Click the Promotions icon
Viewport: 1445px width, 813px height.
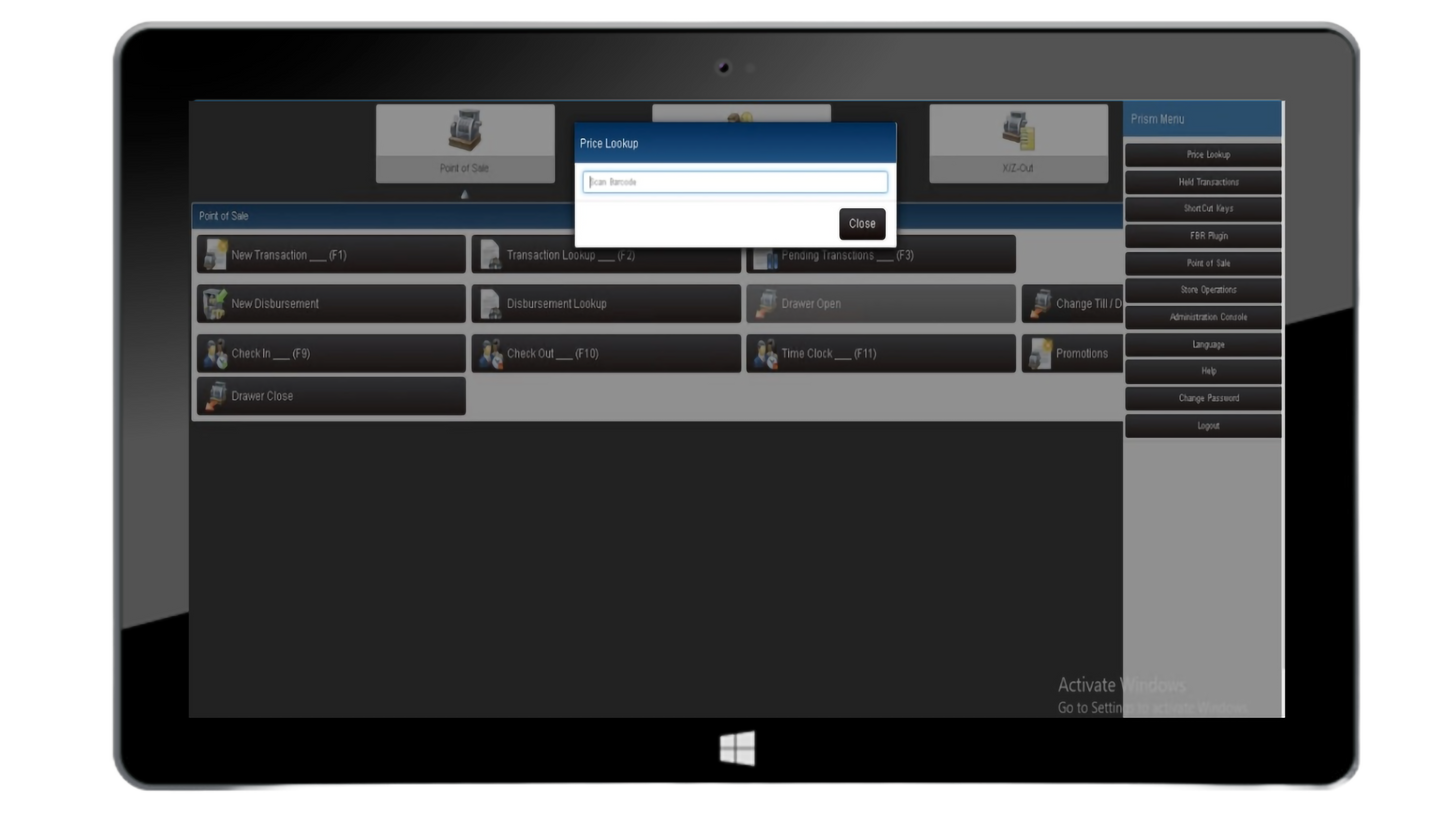[1040, 354]
